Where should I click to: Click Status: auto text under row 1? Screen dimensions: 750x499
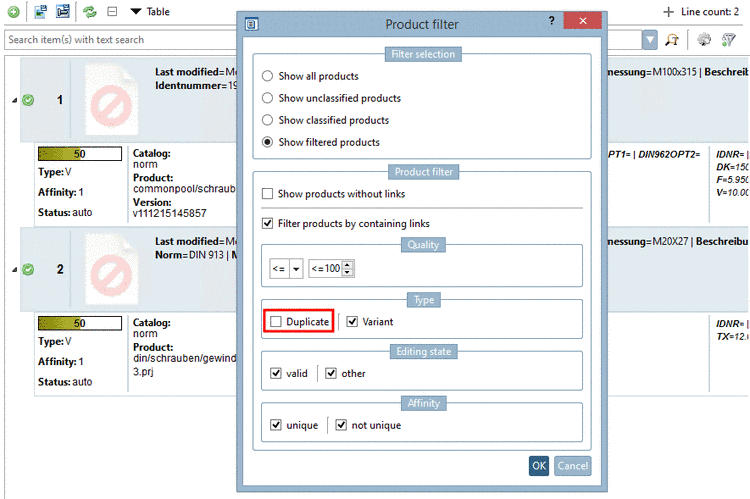pyautogui.click(x=65, y=212)
